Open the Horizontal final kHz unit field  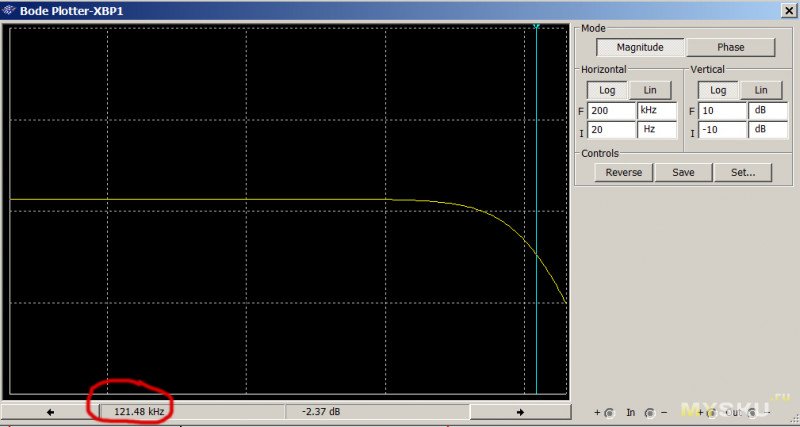click(656, 110)
